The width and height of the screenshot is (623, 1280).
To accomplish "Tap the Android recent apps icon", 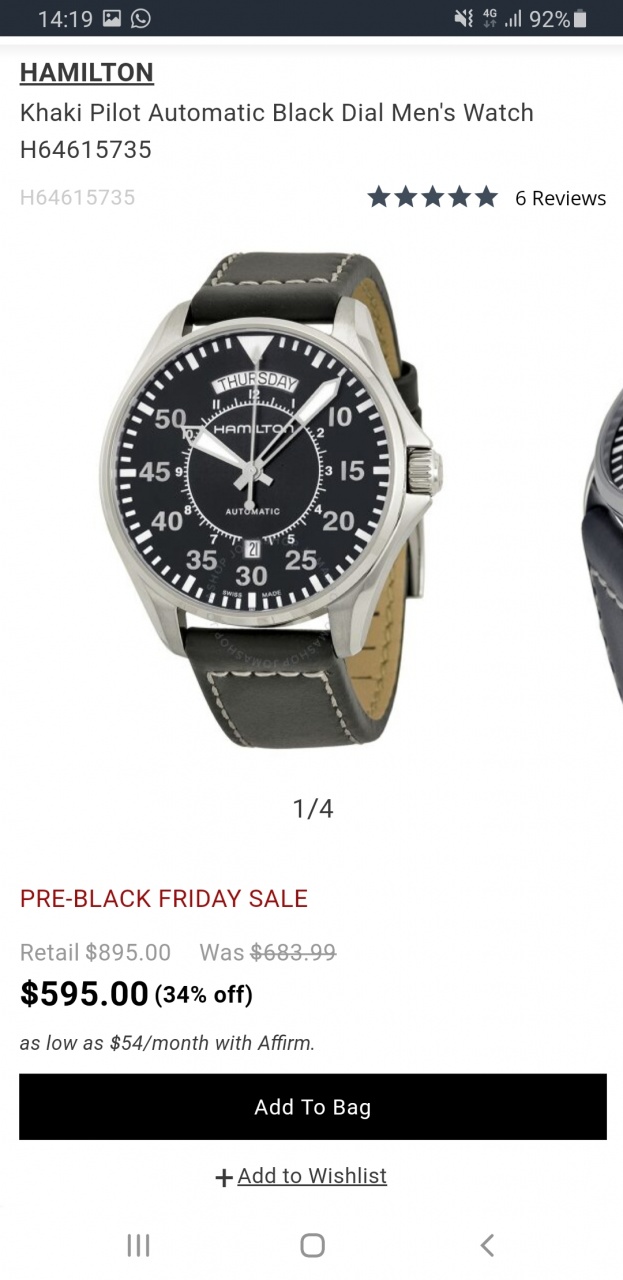I will pyautogui.click(x=138, y=1245).
